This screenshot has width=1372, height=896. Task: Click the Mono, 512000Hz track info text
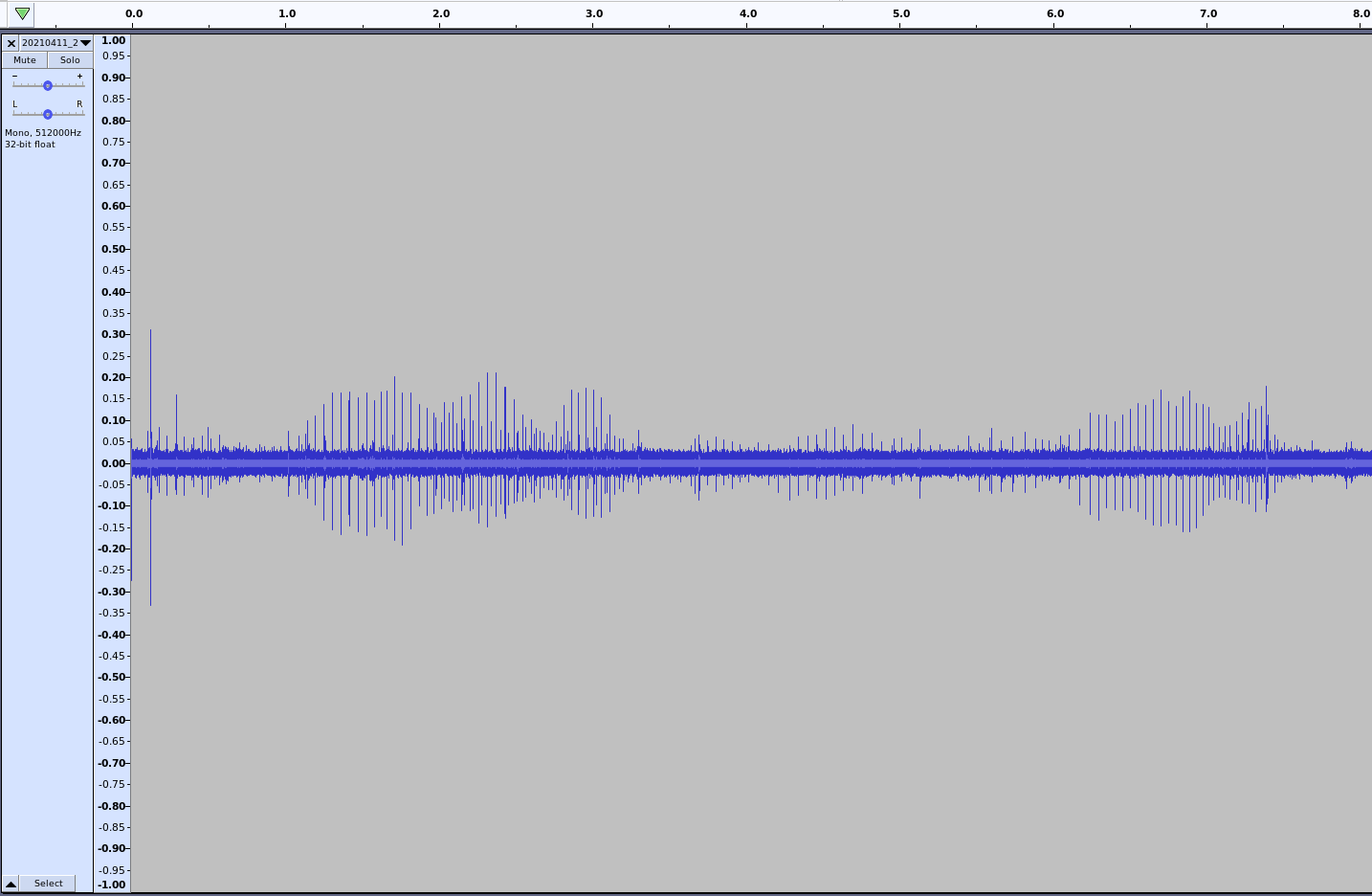43,133
